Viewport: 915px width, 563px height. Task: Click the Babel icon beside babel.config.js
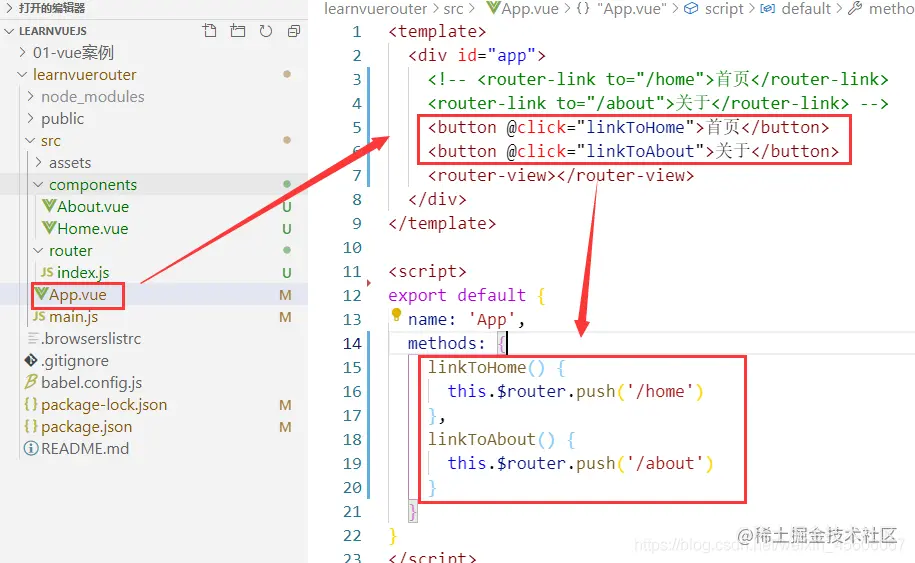[31, 382]
